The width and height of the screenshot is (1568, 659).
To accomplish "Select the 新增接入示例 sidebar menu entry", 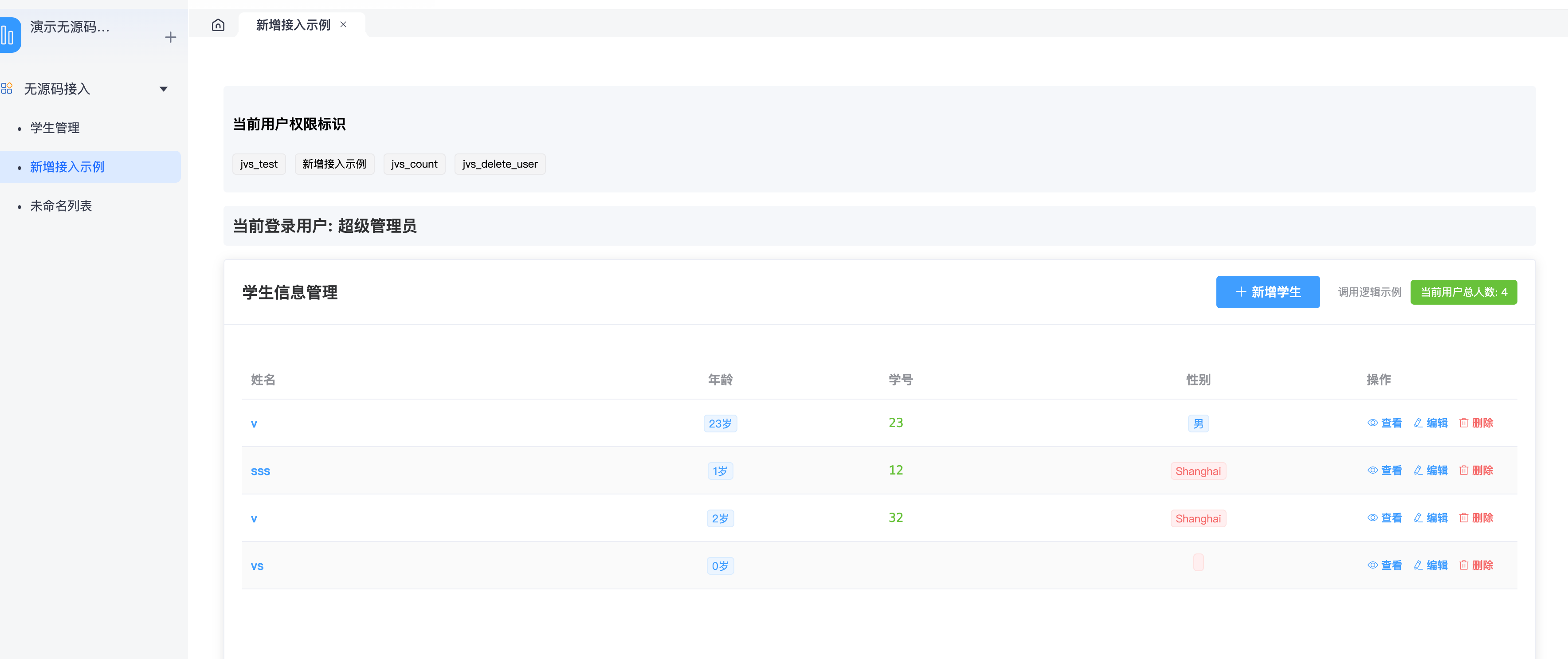I will click(x=67, y=167).
